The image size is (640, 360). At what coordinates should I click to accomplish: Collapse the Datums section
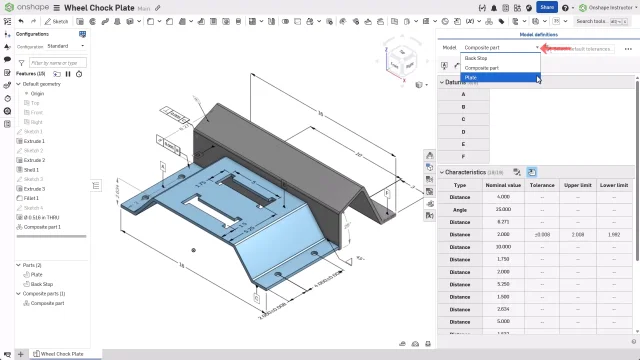click(x=442, y=82)
